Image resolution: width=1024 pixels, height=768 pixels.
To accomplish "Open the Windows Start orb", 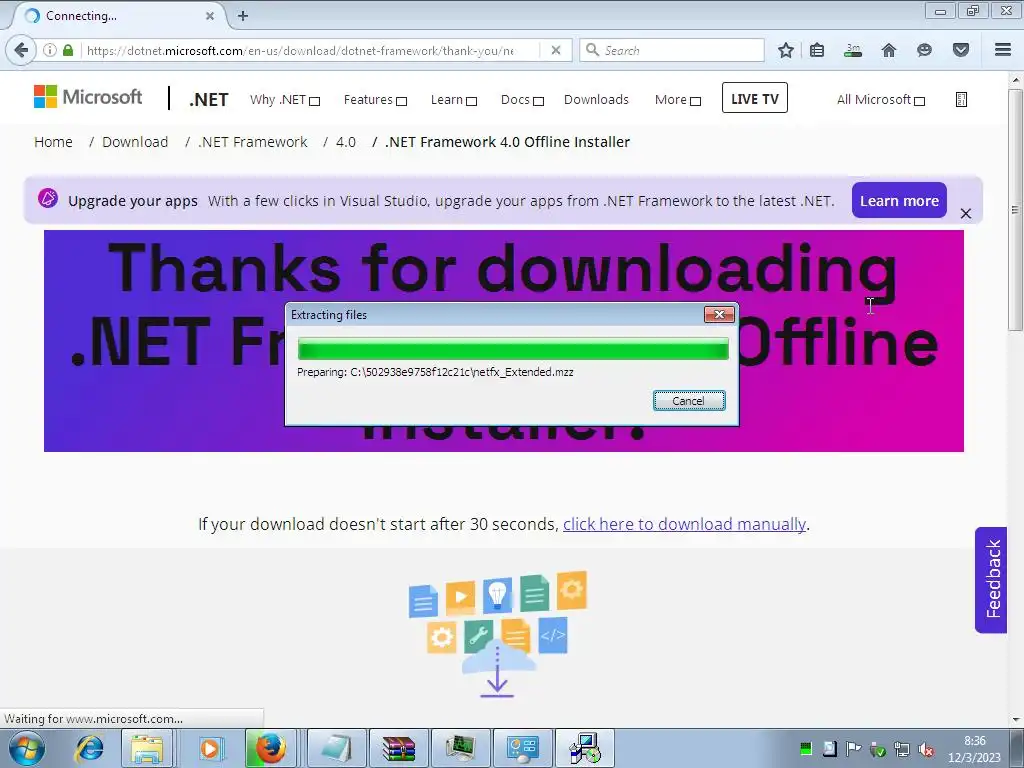I will [x=27, y=748].
